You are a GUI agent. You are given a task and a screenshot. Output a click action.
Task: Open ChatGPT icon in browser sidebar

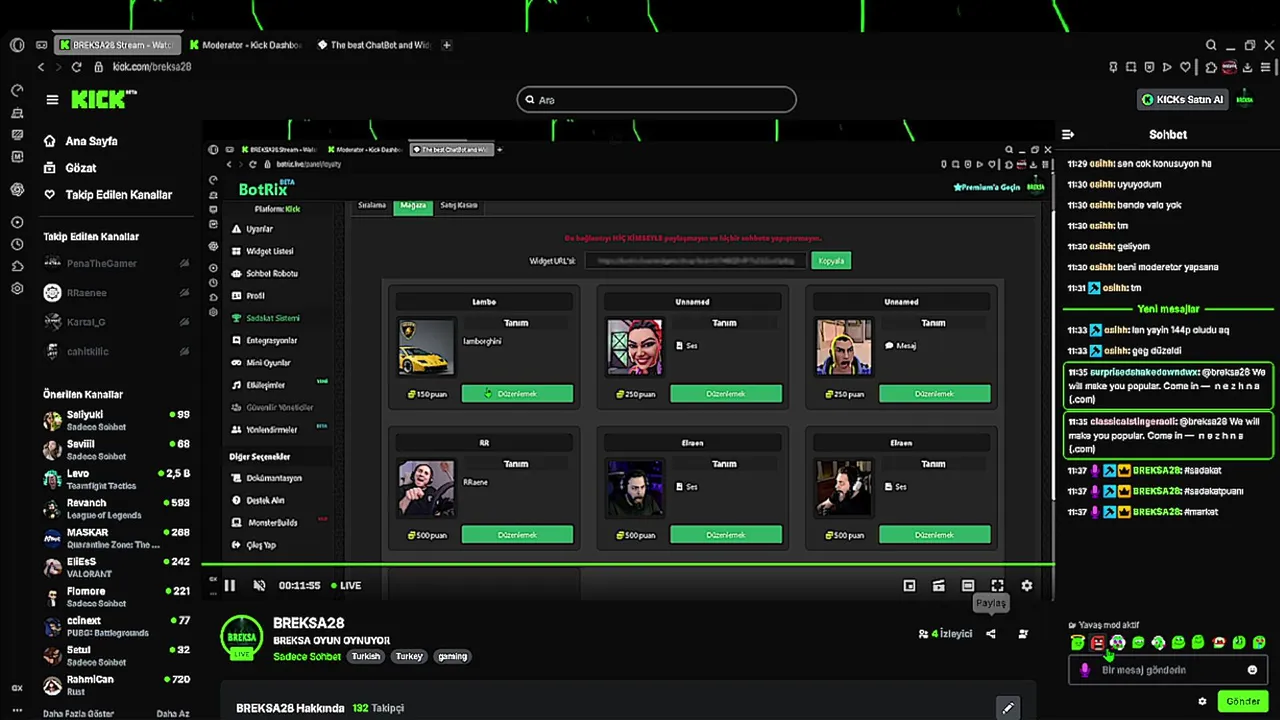[x=17, y=189]
